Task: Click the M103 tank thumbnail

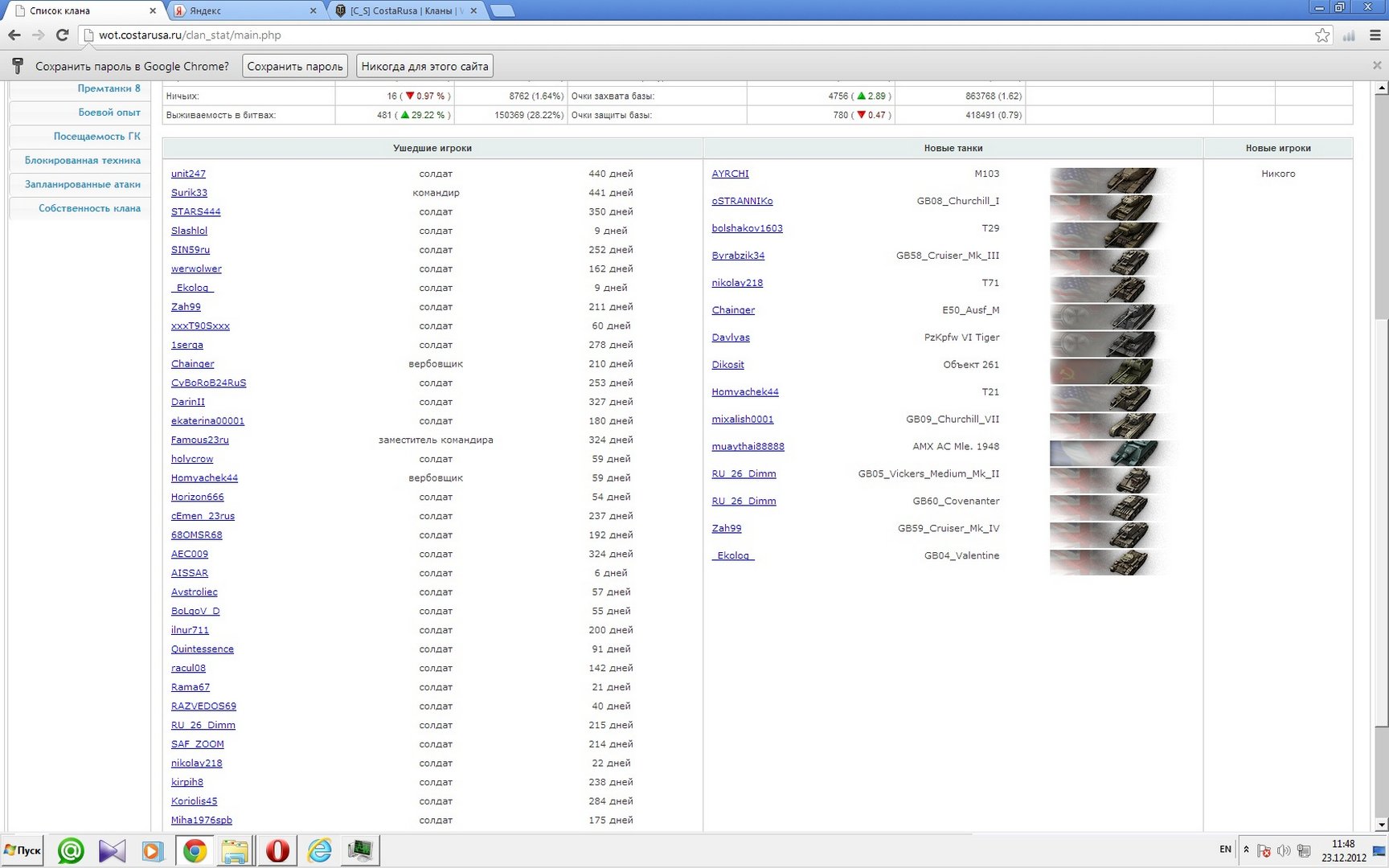Action: (x=1108, y=178)
